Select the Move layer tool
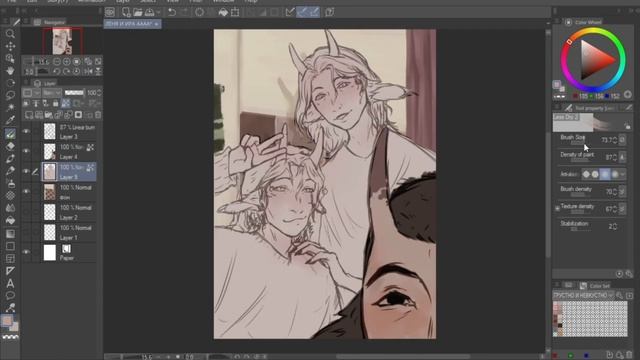This screenshot has width=640, height=360. pyautogui.click(x=10, y=46)
